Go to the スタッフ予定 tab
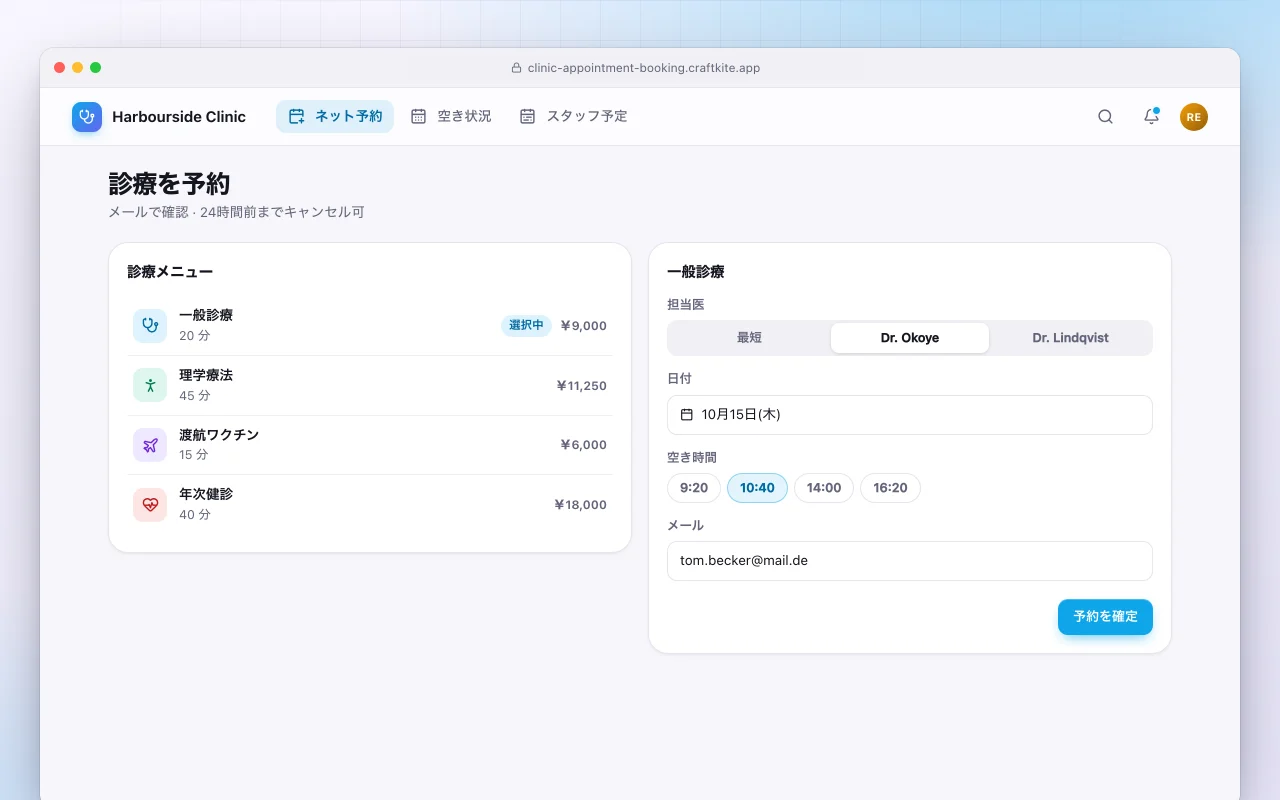Image resolution: width=1280 pixels, height=800 pixels. click(574, 116)
